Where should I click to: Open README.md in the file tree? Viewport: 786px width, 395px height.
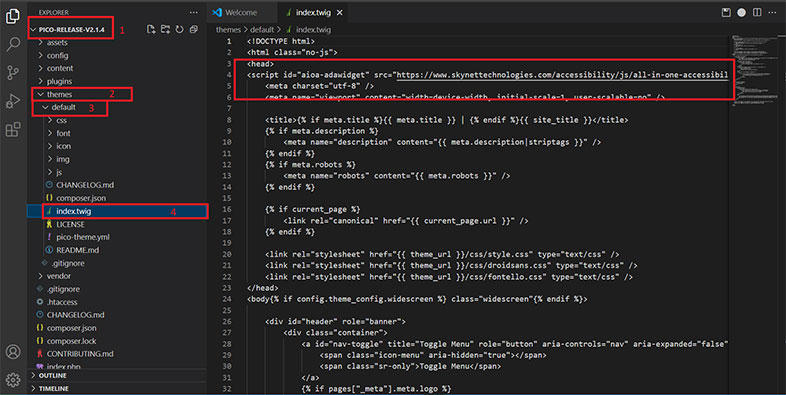point(77,250)
